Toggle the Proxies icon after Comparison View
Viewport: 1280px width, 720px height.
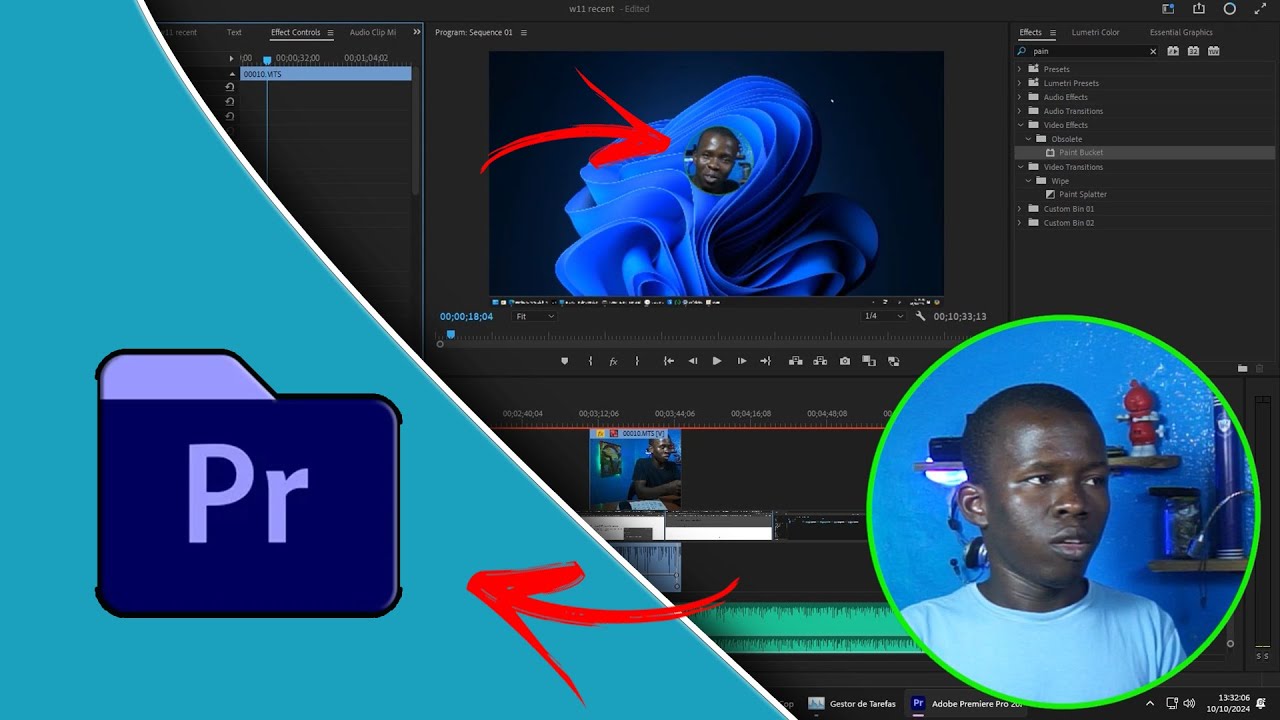point(893,361)
